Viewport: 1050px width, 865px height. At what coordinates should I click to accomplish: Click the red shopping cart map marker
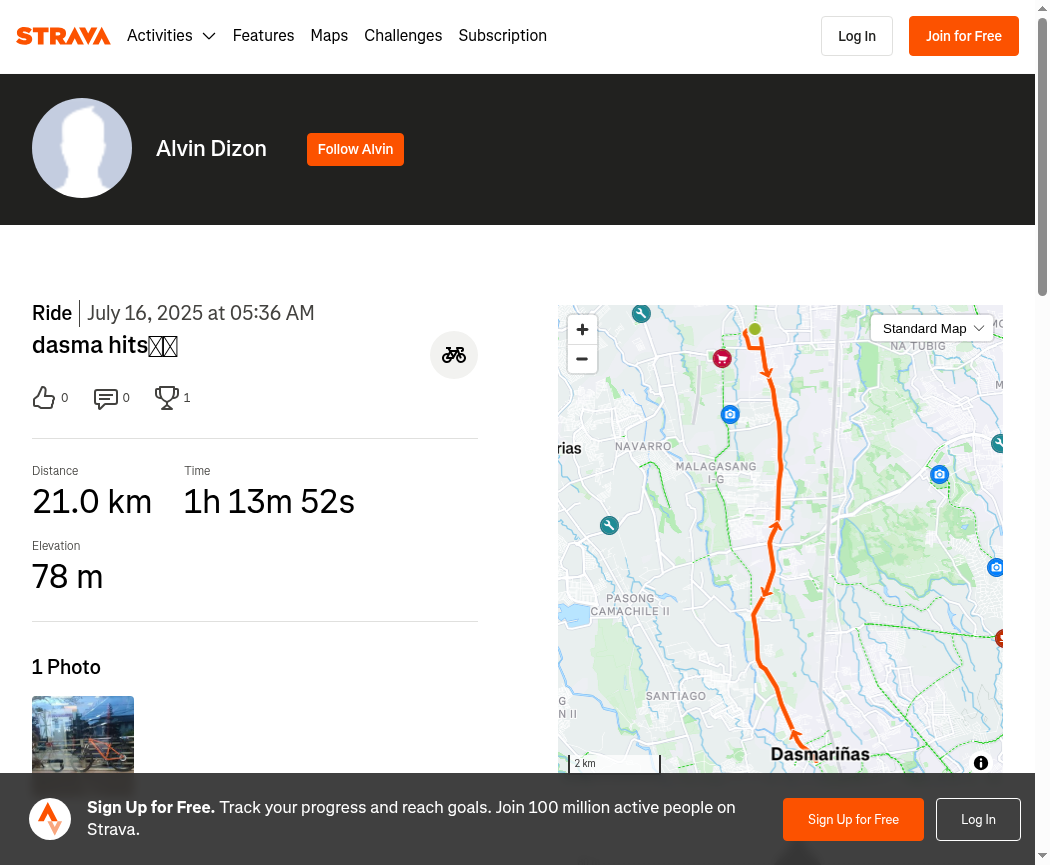click(x=722, y=359)
